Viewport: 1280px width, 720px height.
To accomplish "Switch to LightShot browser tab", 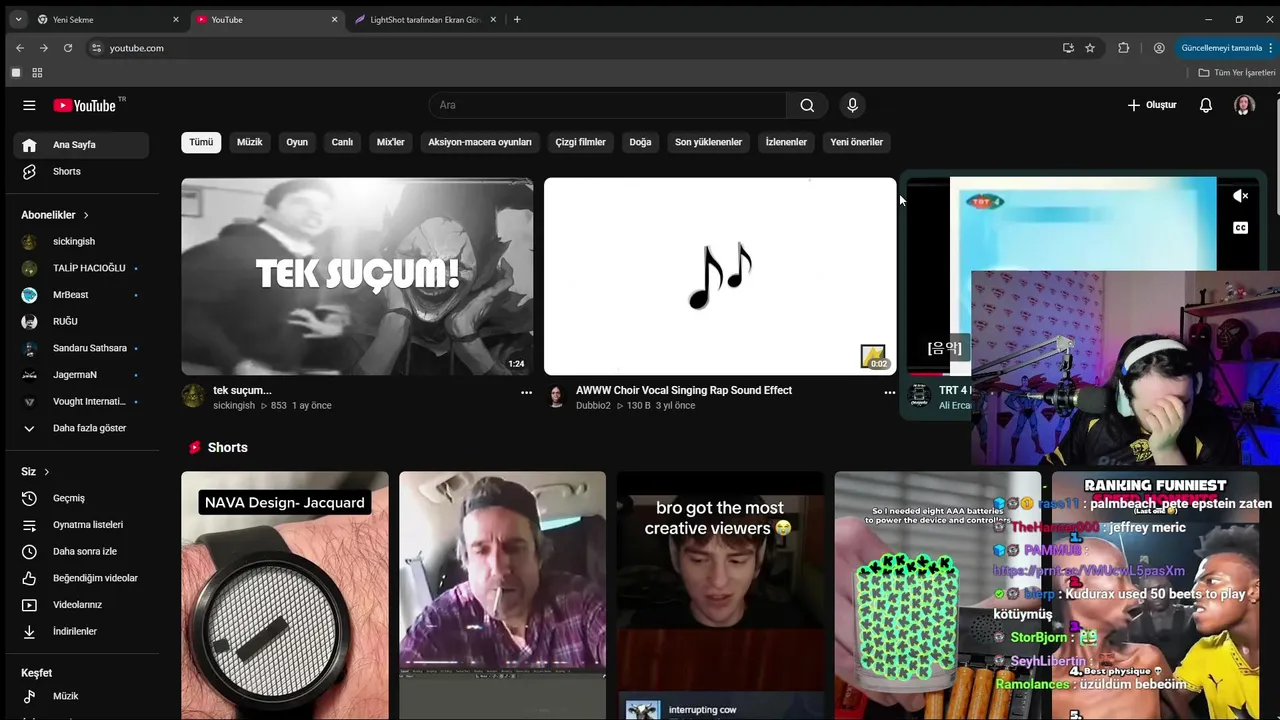I will click(425, 19).
